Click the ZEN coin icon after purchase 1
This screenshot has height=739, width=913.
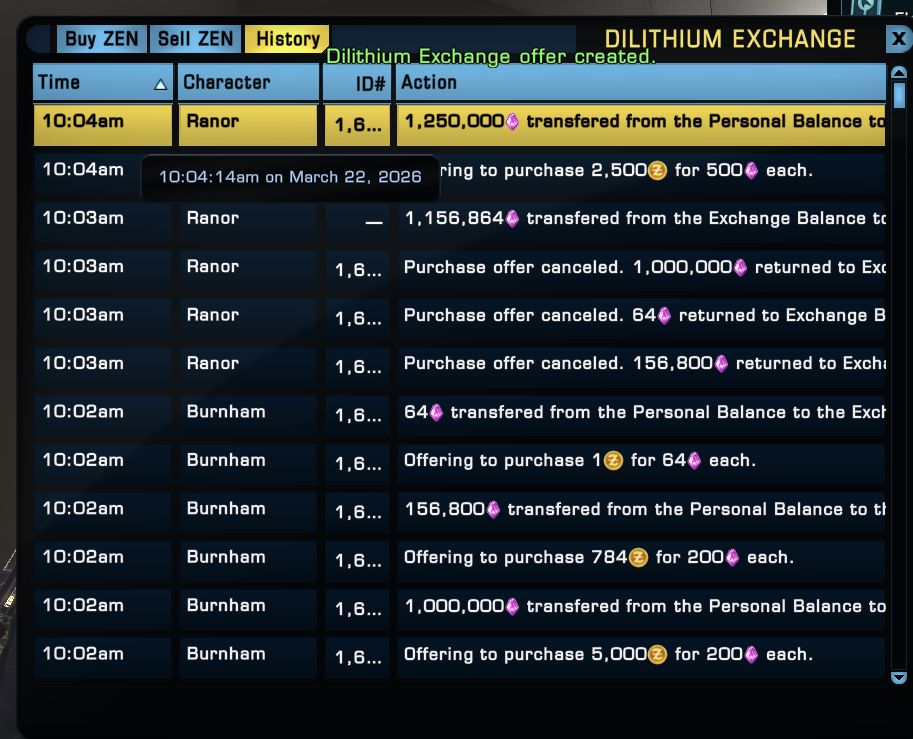(613, 461)
